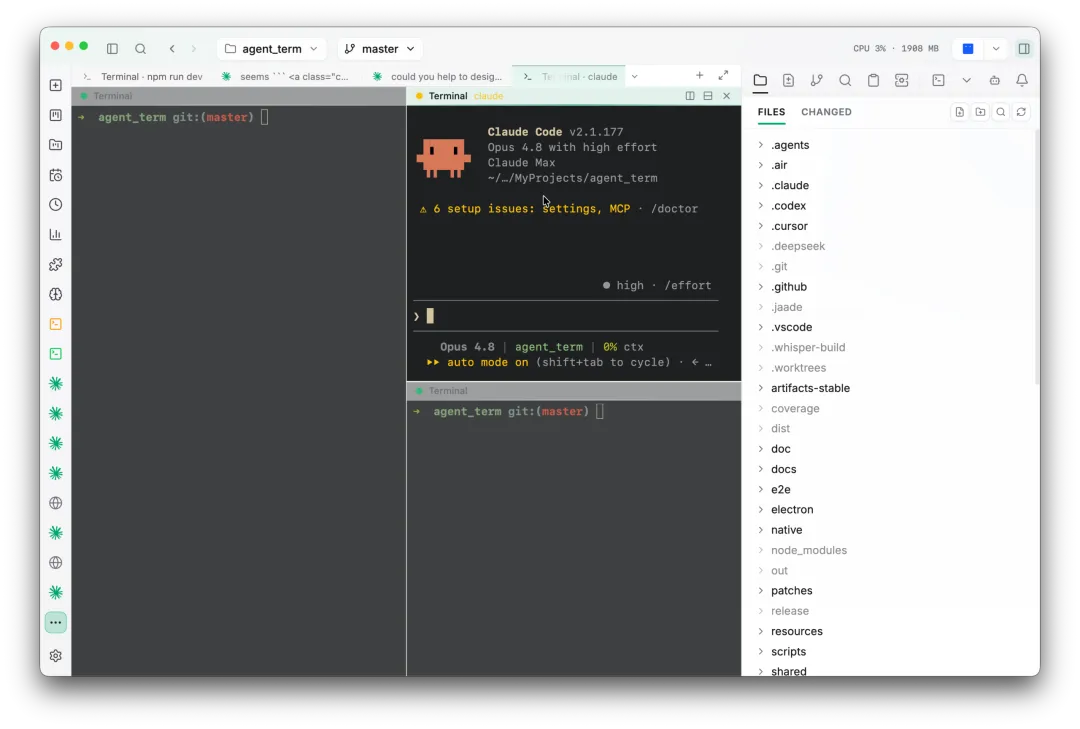Search files in the file panel

pyautogui.click(x=1001, y=112)
